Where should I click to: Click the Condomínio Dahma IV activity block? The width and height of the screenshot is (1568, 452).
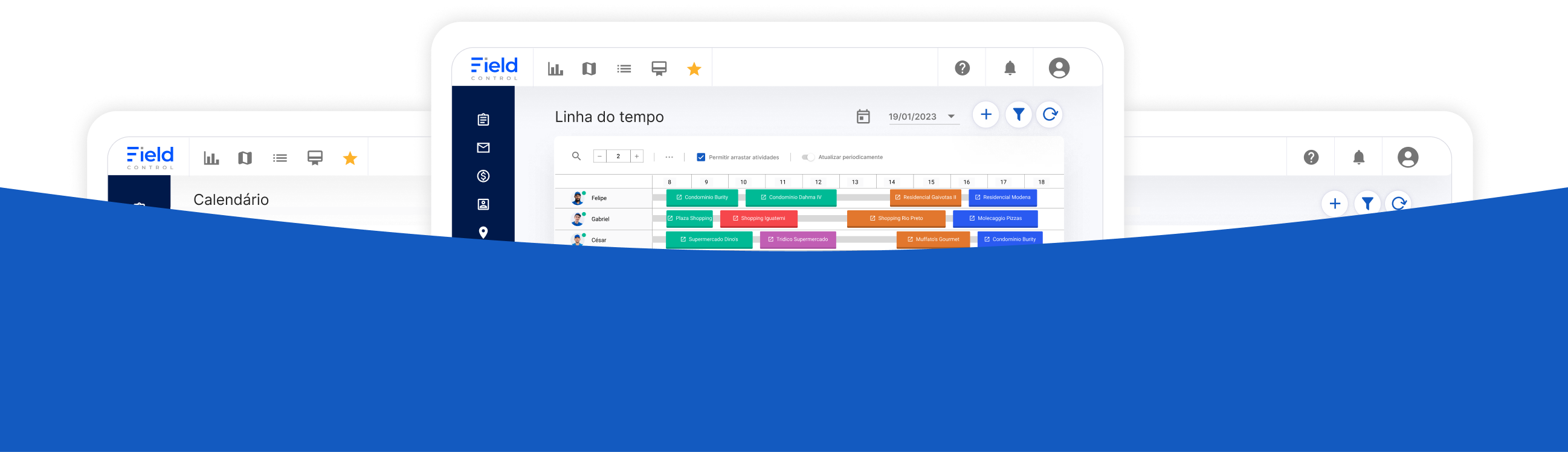(x=791, y=198)
